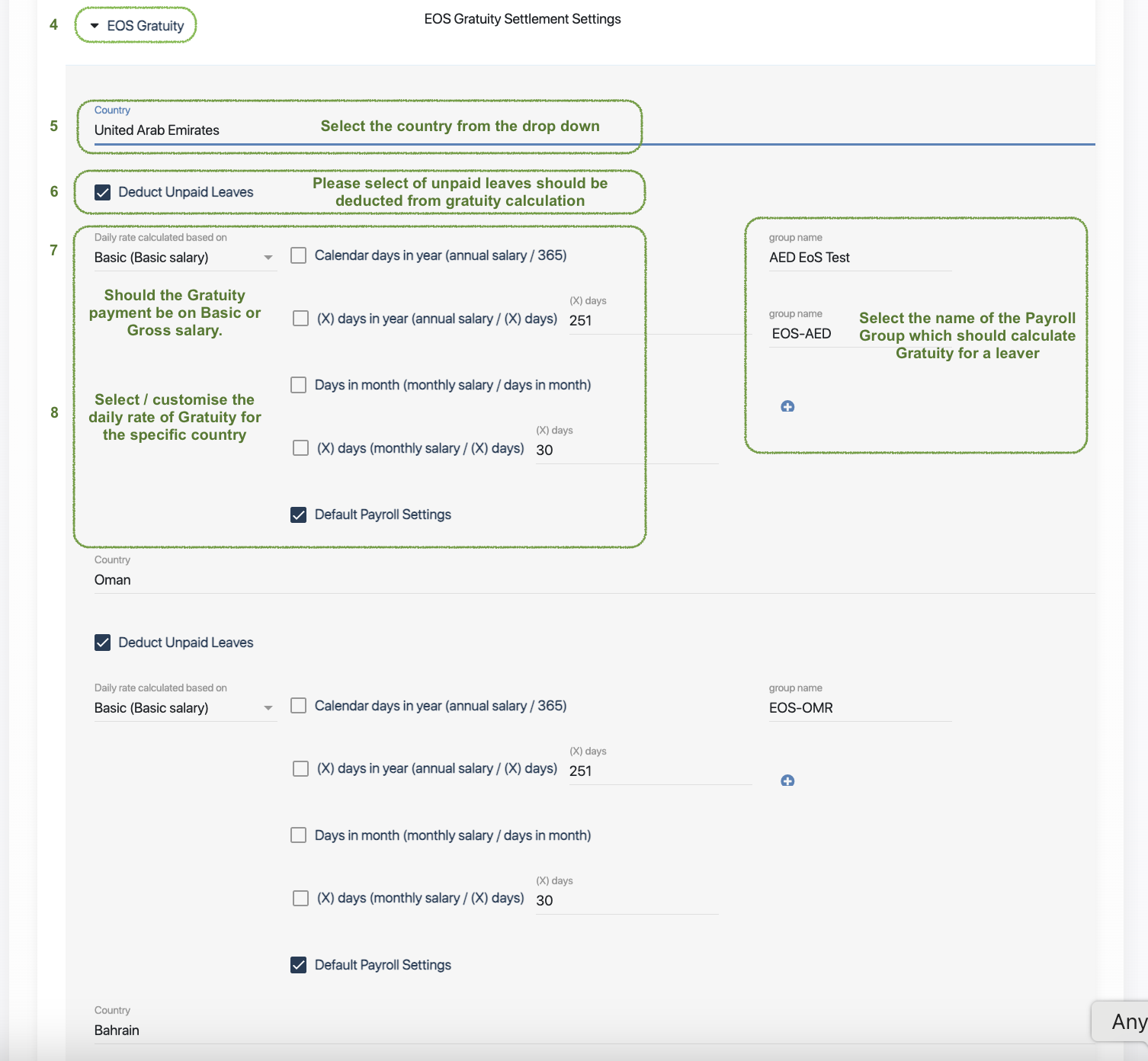Disable Oman Default Payroll Settings checkbox
Screen dimensions: 1148x1061
[299, 965]
